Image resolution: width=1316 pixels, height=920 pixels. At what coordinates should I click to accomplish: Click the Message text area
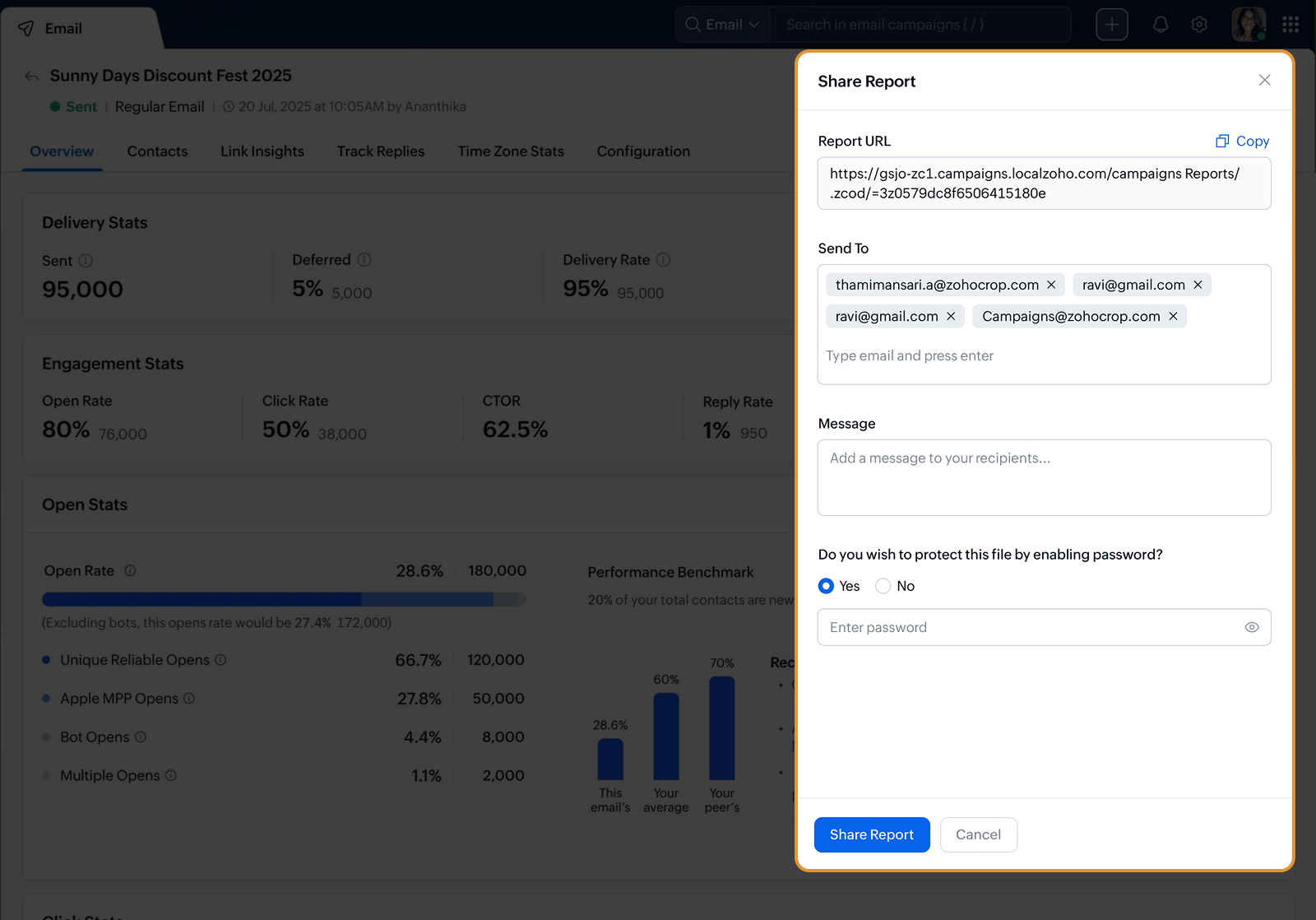pos(1045,477)
